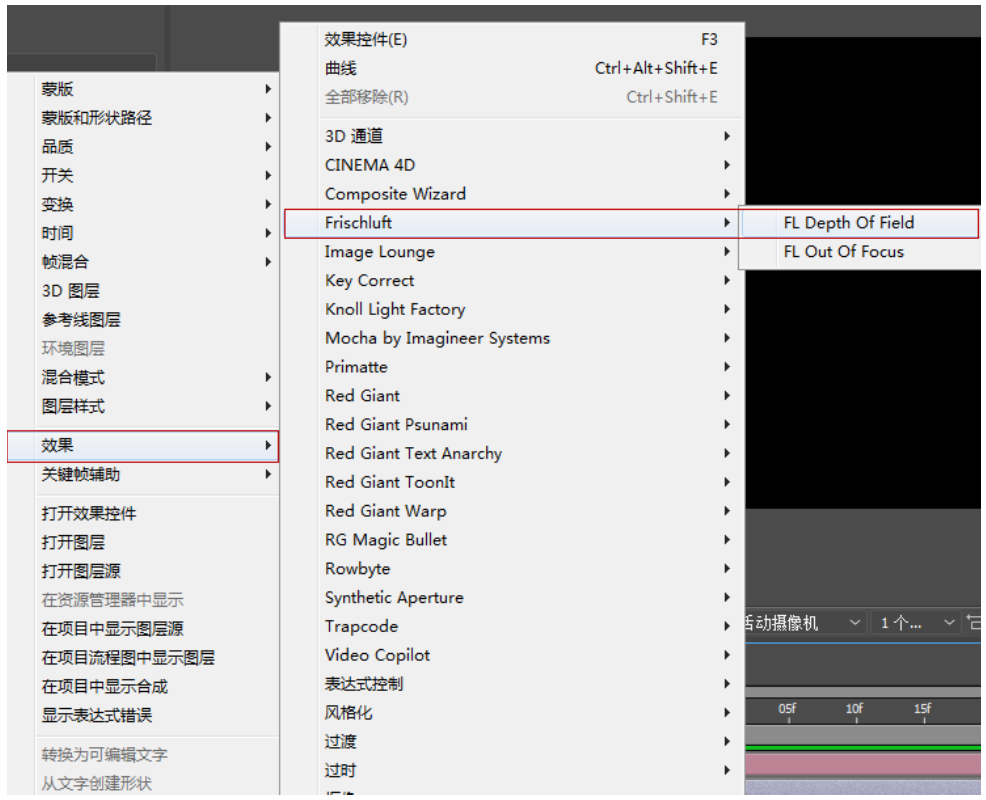
Task: Click the 10f mark on timeline ruler
Action: coord(854,709)
